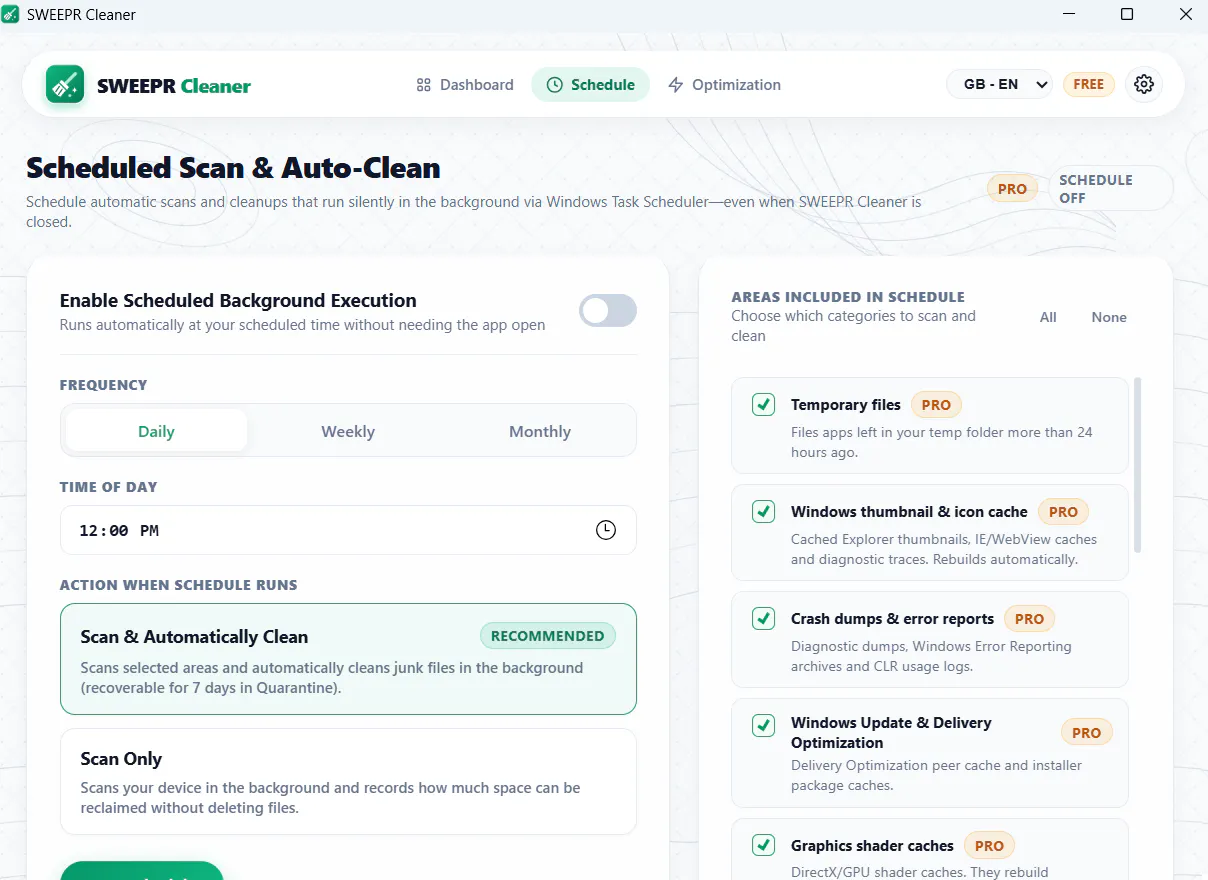Select Daily frequency
Screen dimensions: 1208x880
[x=156, y=431]
